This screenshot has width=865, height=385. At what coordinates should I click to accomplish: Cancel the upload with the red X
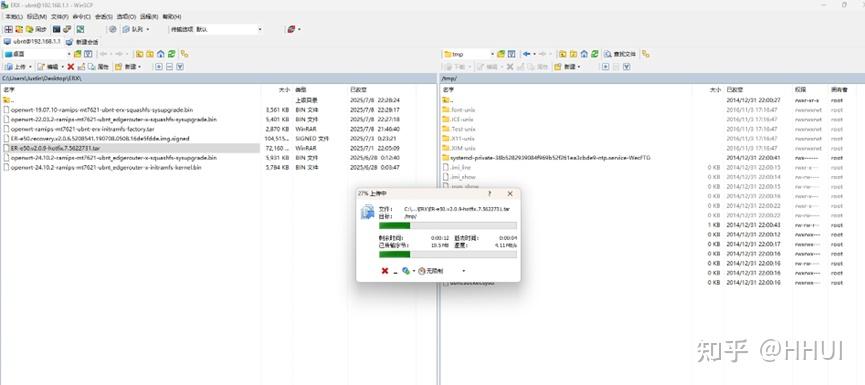coord(385,271)
